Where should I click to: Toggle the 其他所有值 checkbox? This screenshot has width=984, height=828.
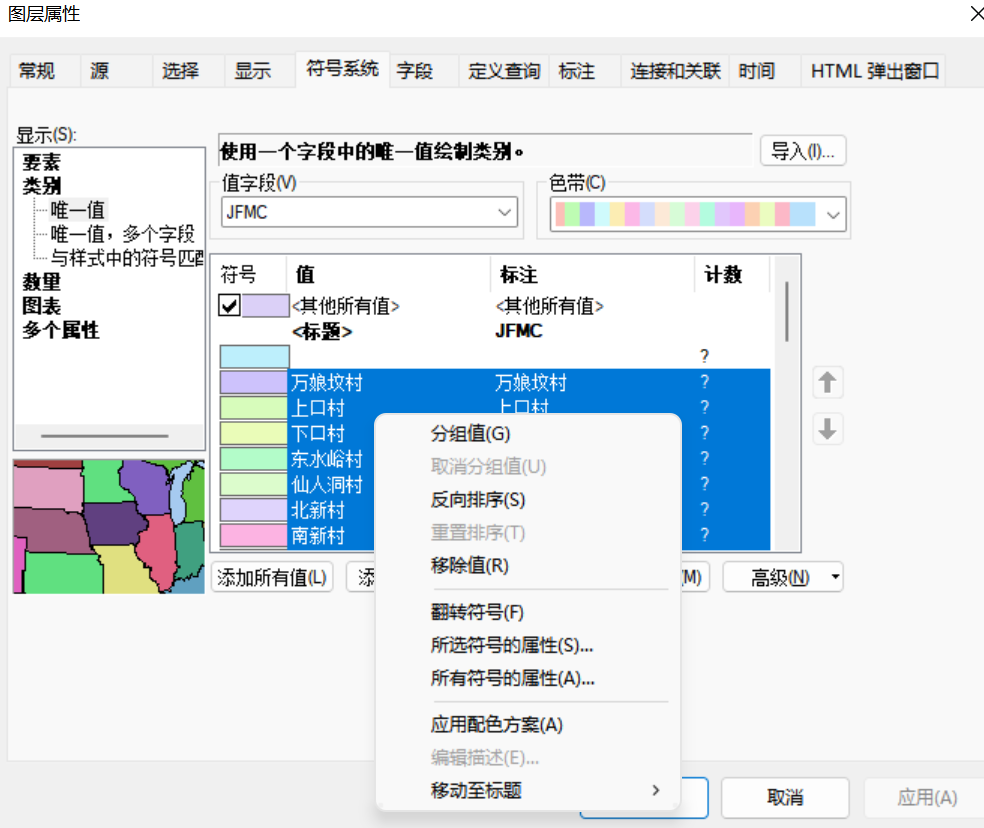pos(229,306)
